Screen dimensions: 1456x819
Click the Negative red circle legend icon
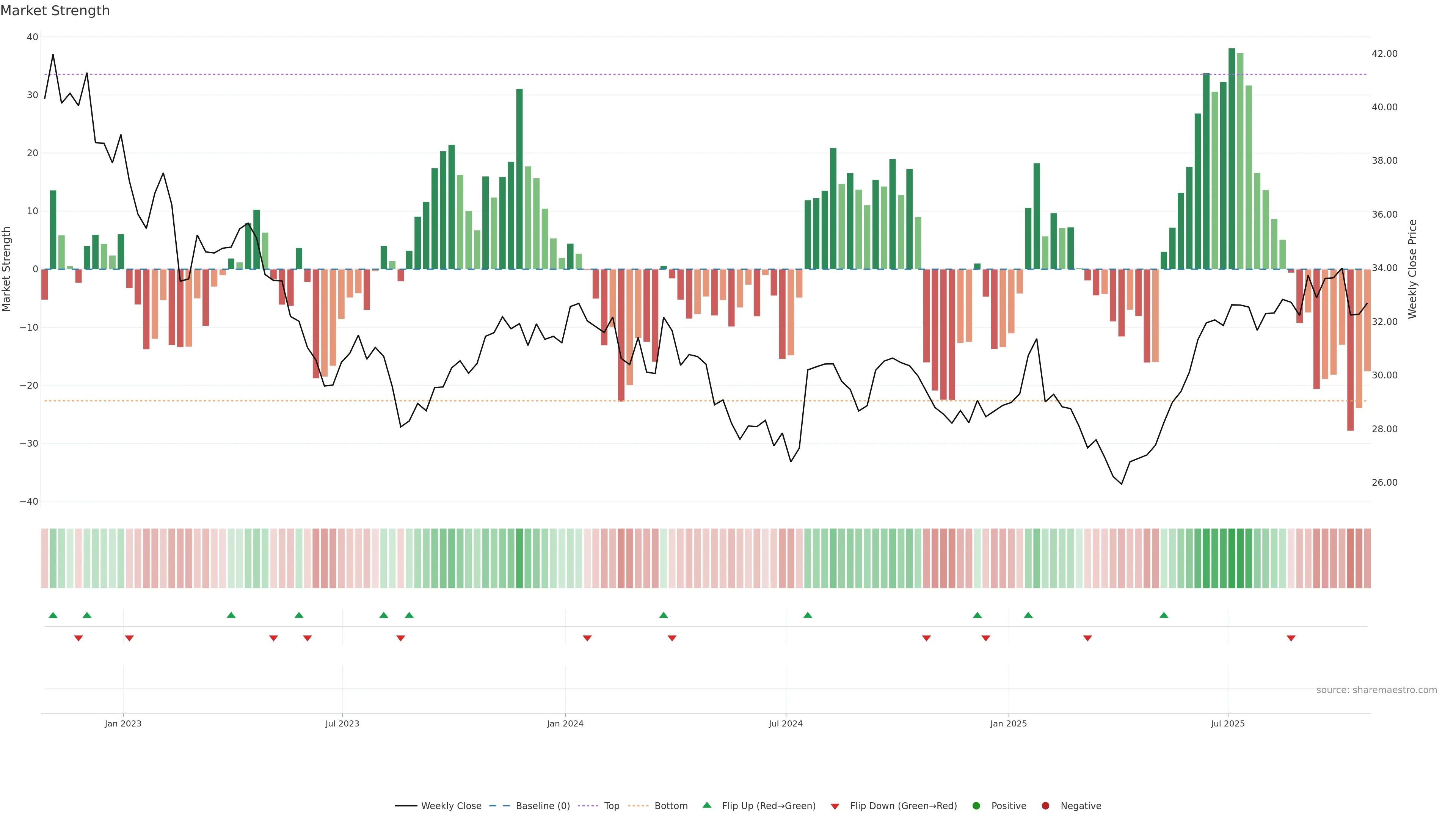[x=1045, y=806]
